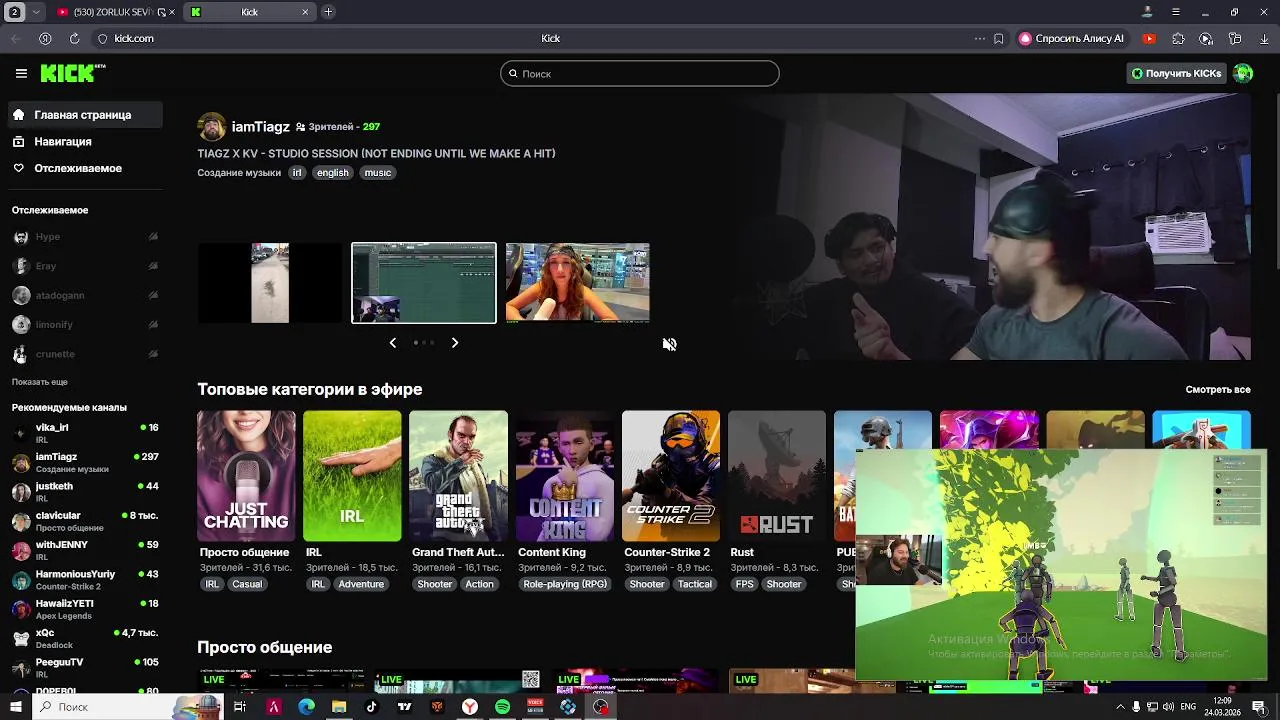Open the hamburger sidebar menu
The image size is (1280, 720).
pyautogui.click(x=21, y=73)
